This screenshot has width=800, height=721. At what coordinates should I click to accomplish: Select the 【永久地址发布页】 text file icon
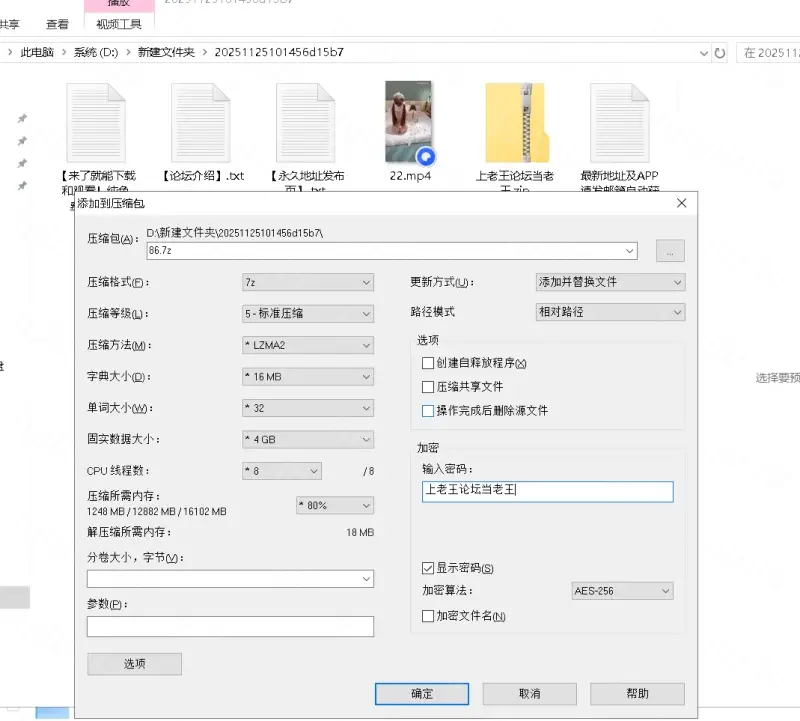pyautogui.click(x=305, y=123)
